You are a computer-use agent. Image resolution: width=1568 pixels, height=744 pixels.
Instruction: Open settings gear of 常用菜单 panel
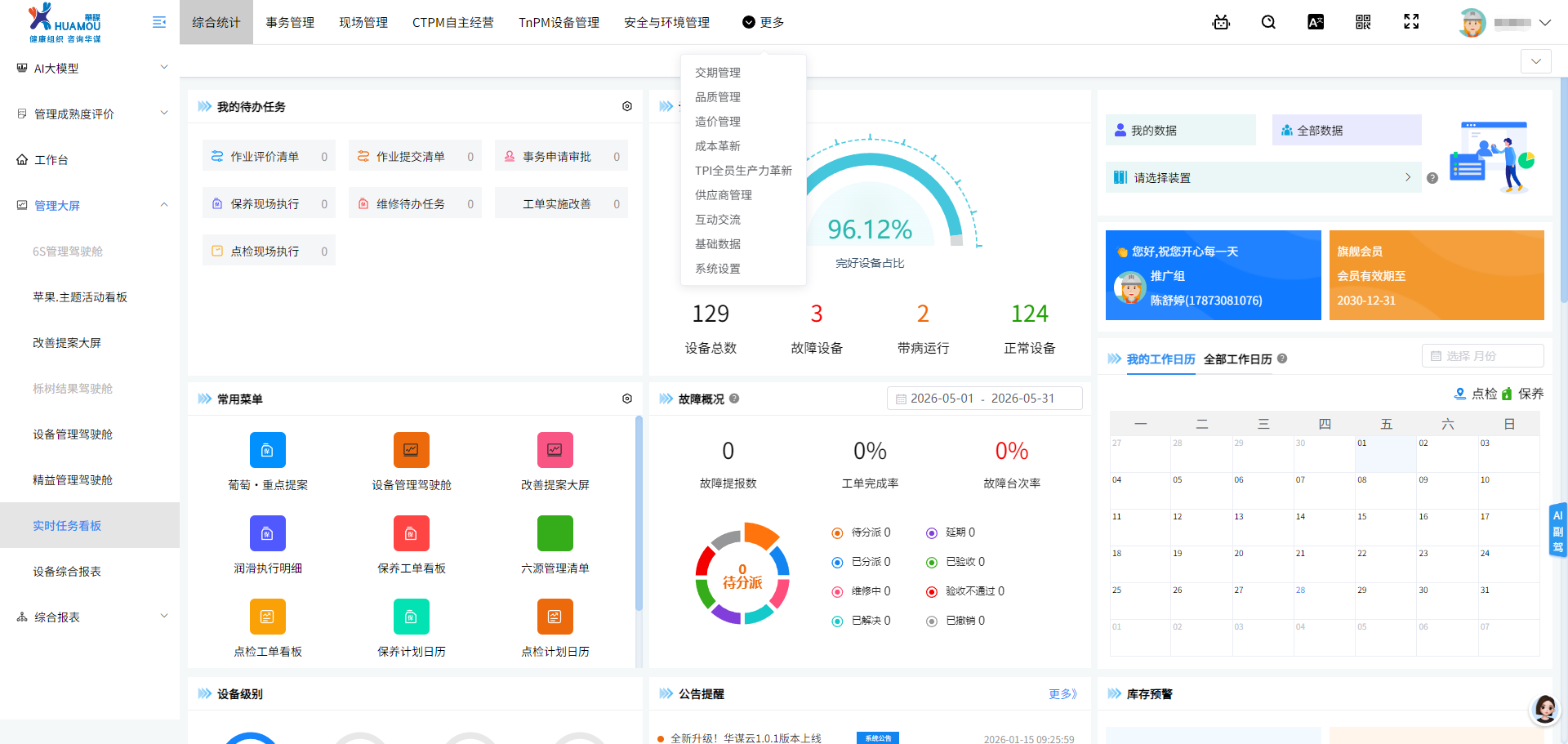coord(627,399)
